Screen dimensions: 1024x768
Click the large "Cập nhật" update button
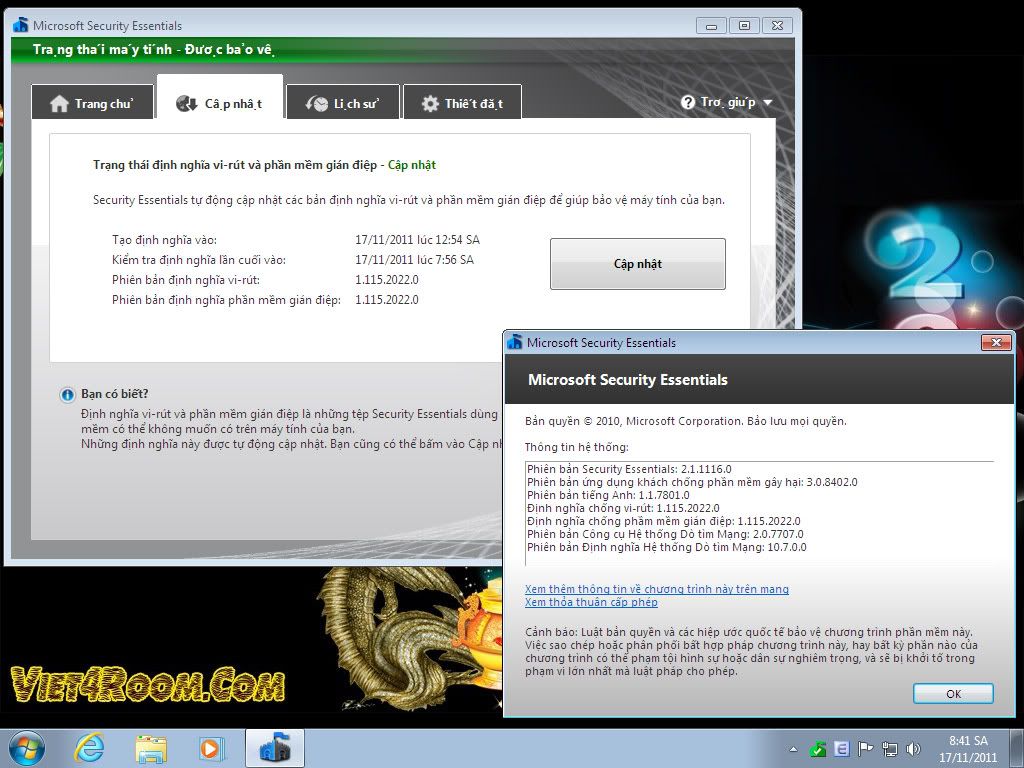pos(637,263)
